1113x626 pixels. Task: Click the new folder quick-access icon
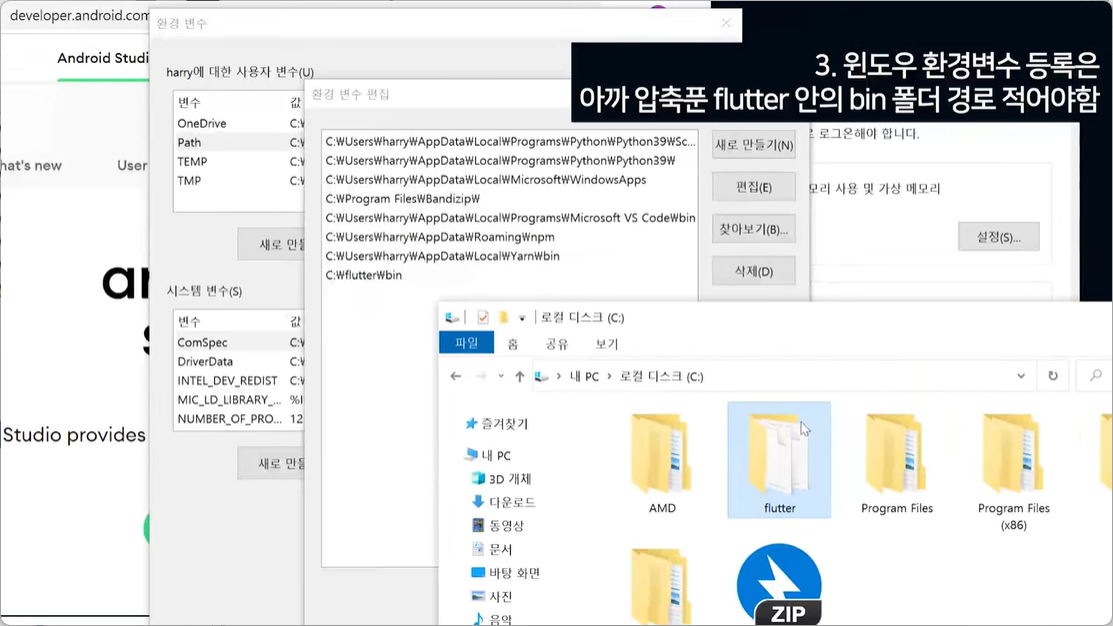tap(503, 317)
